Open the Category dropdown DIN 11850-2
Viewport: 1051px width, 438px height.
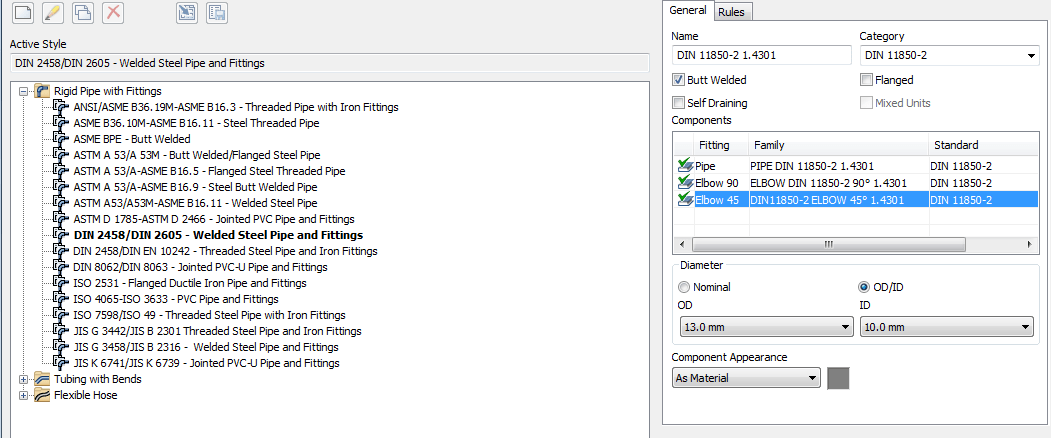point(950,55)
